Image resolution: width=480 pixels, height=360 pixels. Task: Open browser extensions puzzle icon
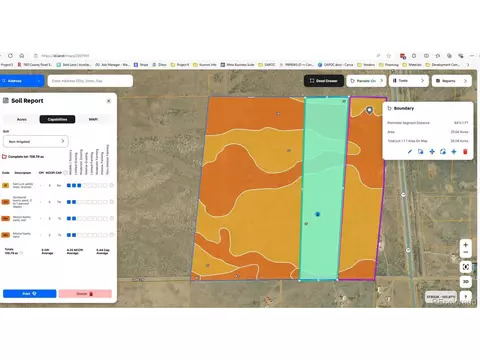coord(414,56)
